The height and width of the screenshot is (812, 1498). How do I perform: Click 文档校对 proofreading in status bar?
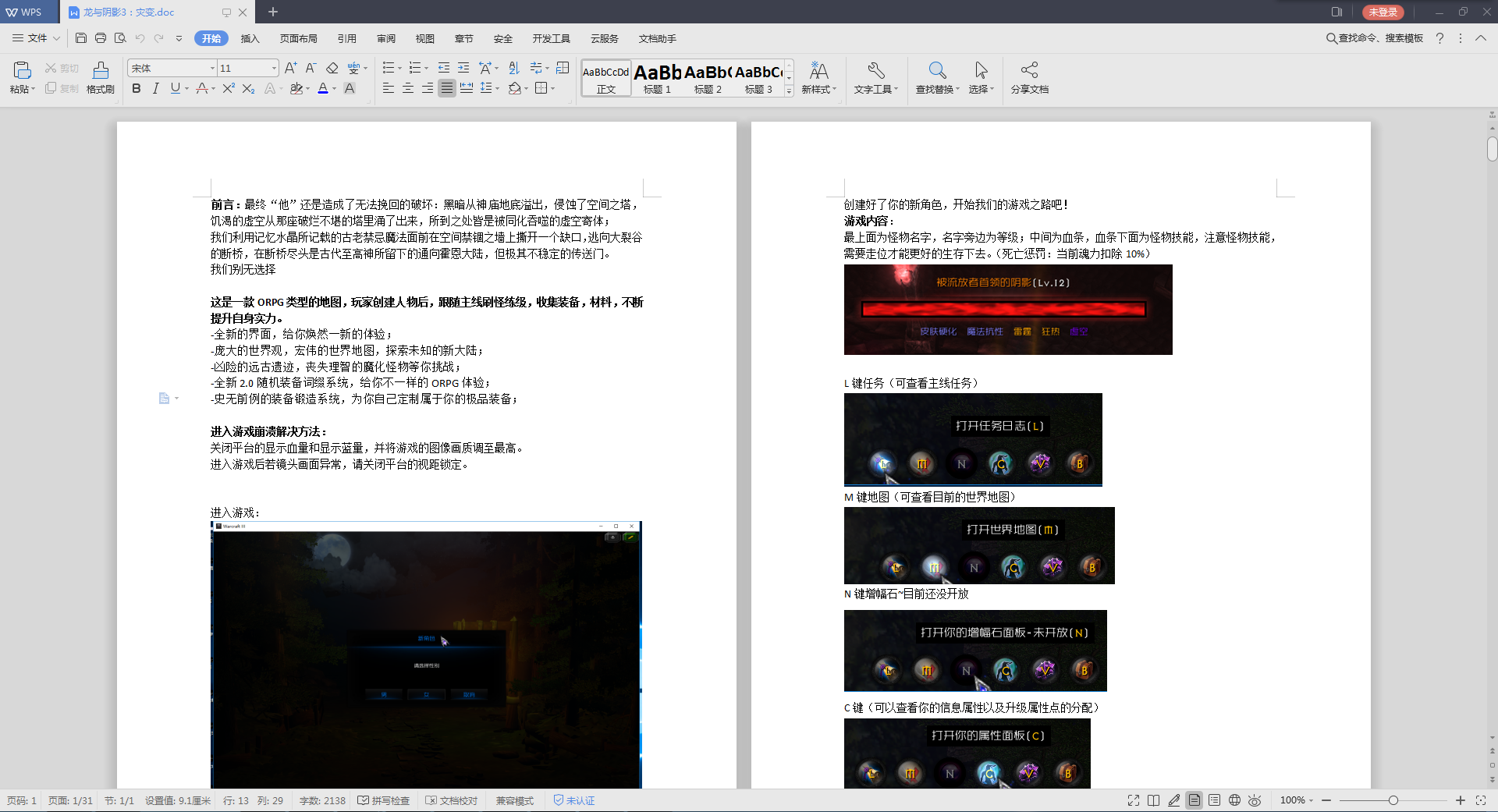point(452,800)
